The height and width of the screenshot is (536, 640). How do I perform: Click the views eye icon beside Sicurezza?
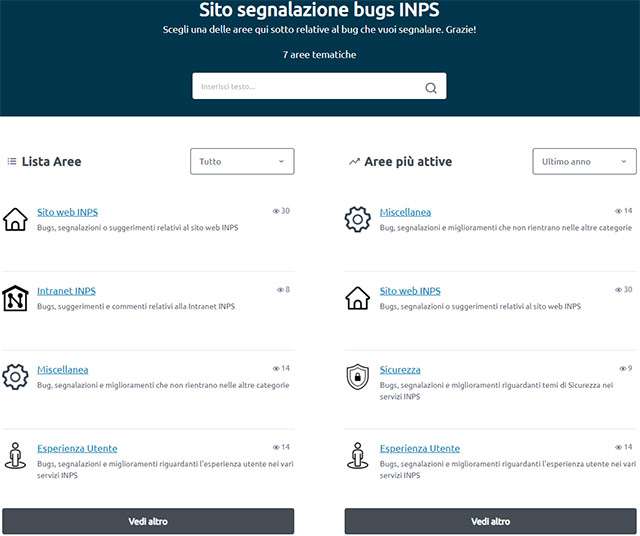[621, 369]
